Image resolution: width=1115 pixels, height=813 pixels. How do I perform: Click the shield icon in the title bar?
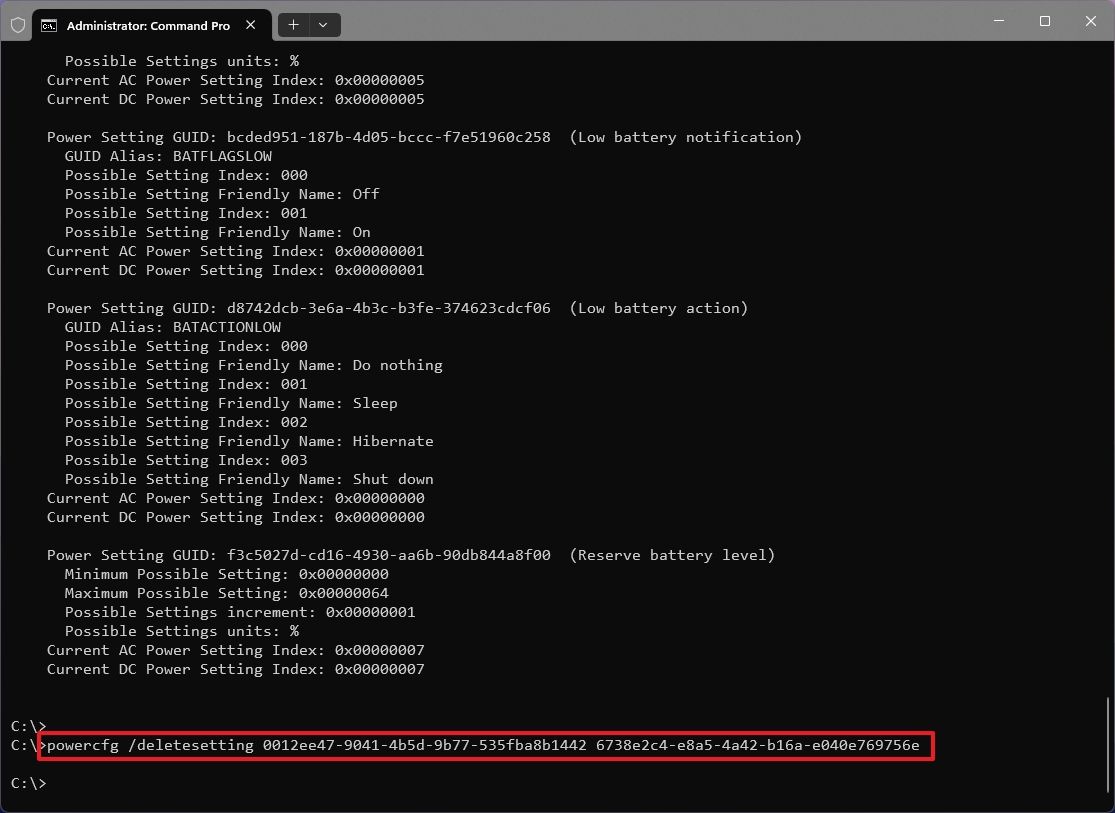point(18,24)
